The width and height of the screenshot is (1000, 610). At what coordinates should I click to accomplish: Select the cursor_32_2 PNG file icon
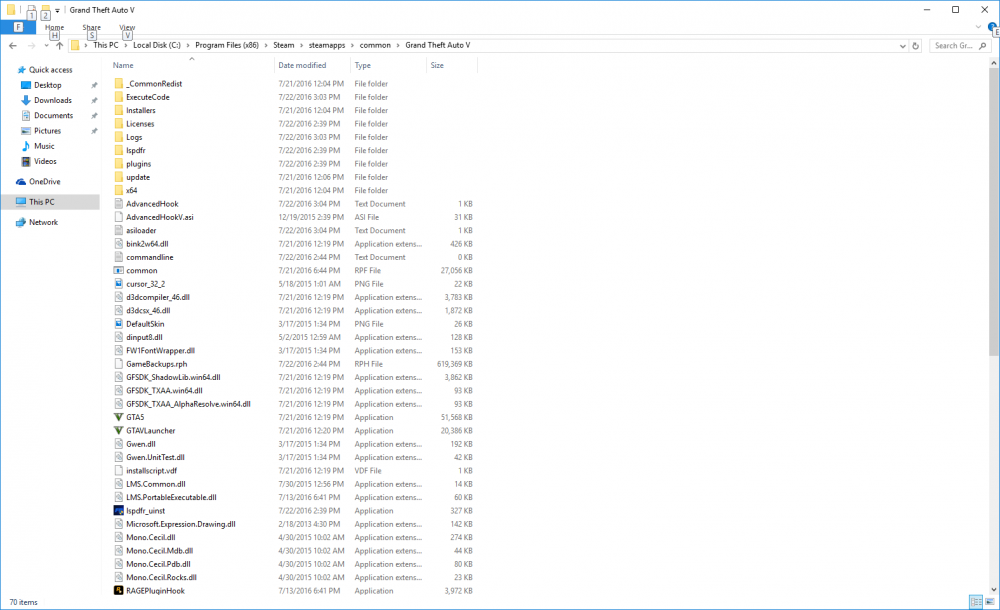pos(119,284)
